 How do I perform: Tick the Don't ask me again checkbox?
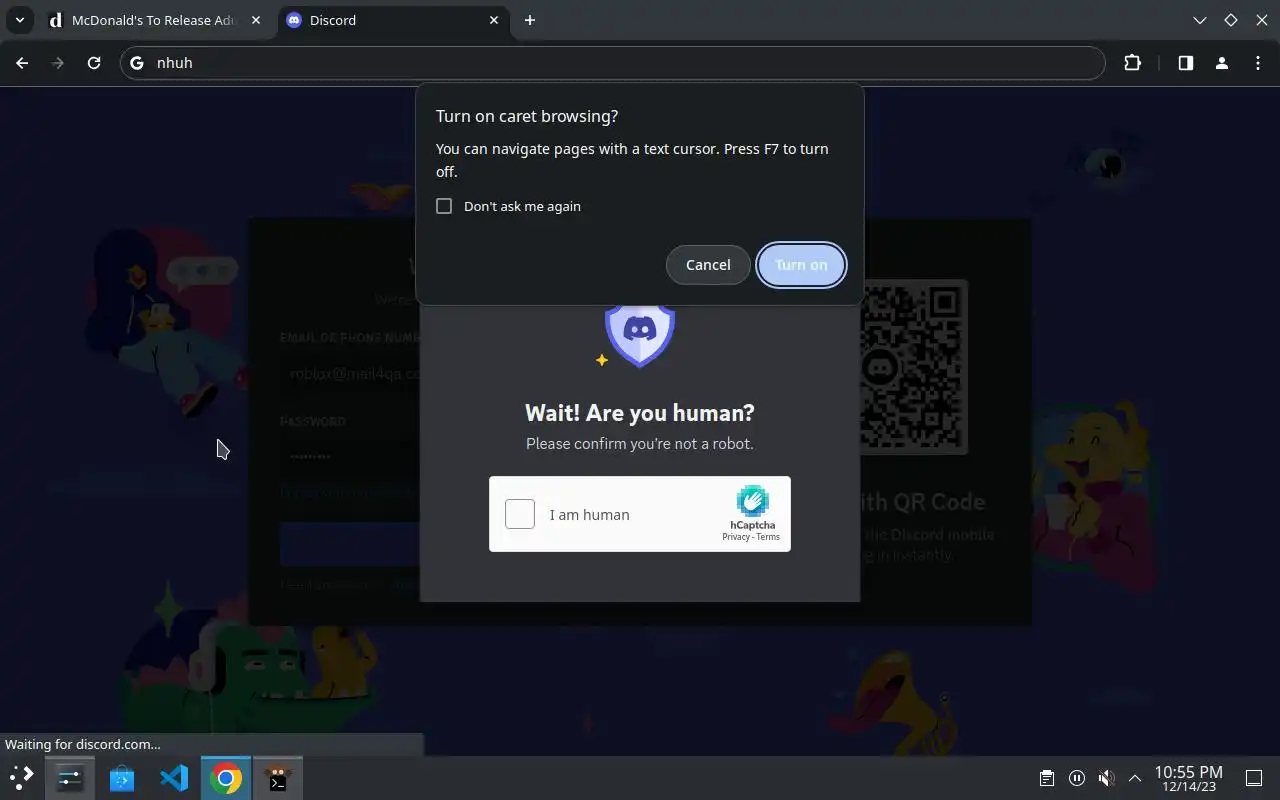coord(444,206)
